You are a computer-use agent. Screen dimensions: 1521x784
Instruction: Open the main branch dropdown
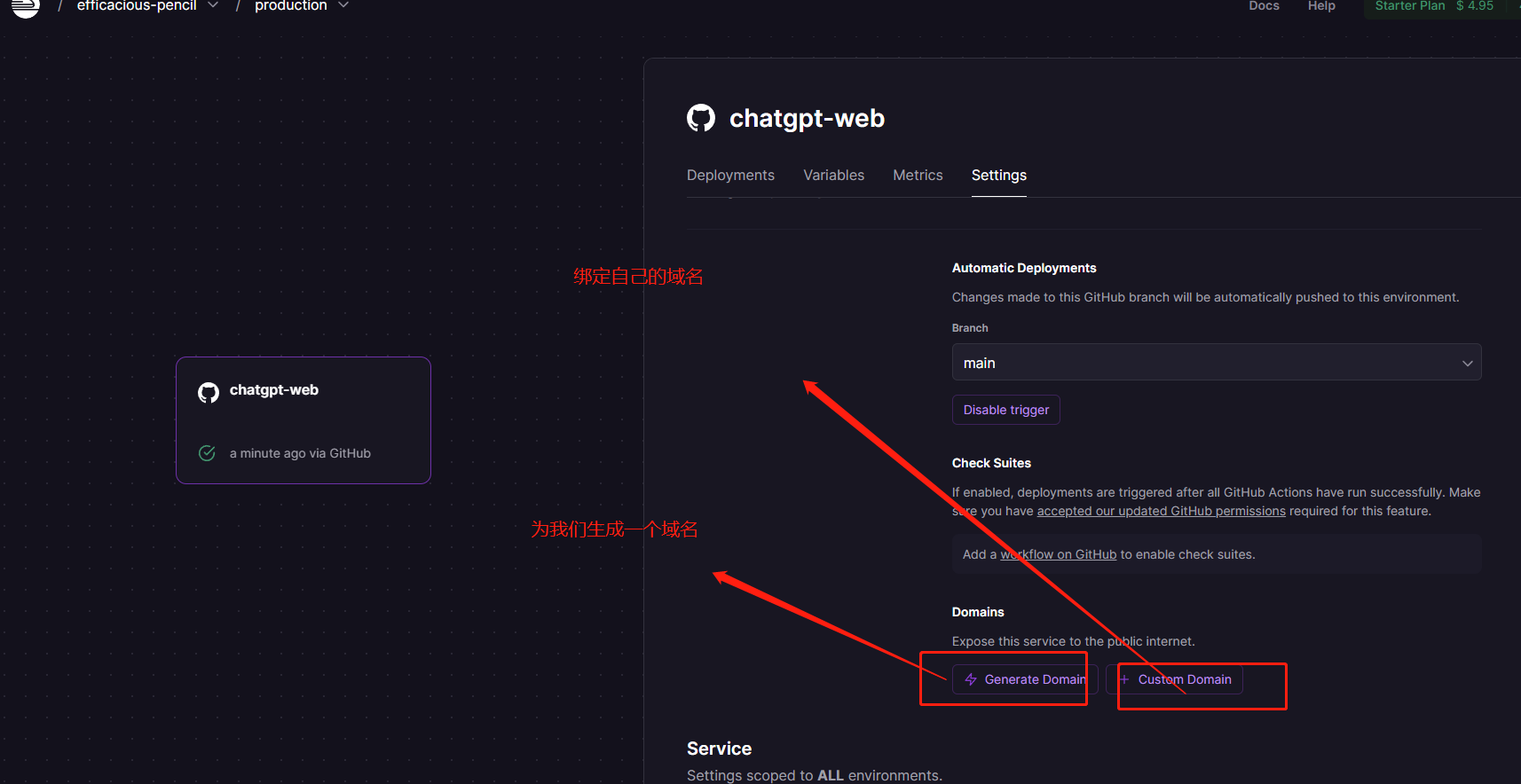coord(1216,363)
